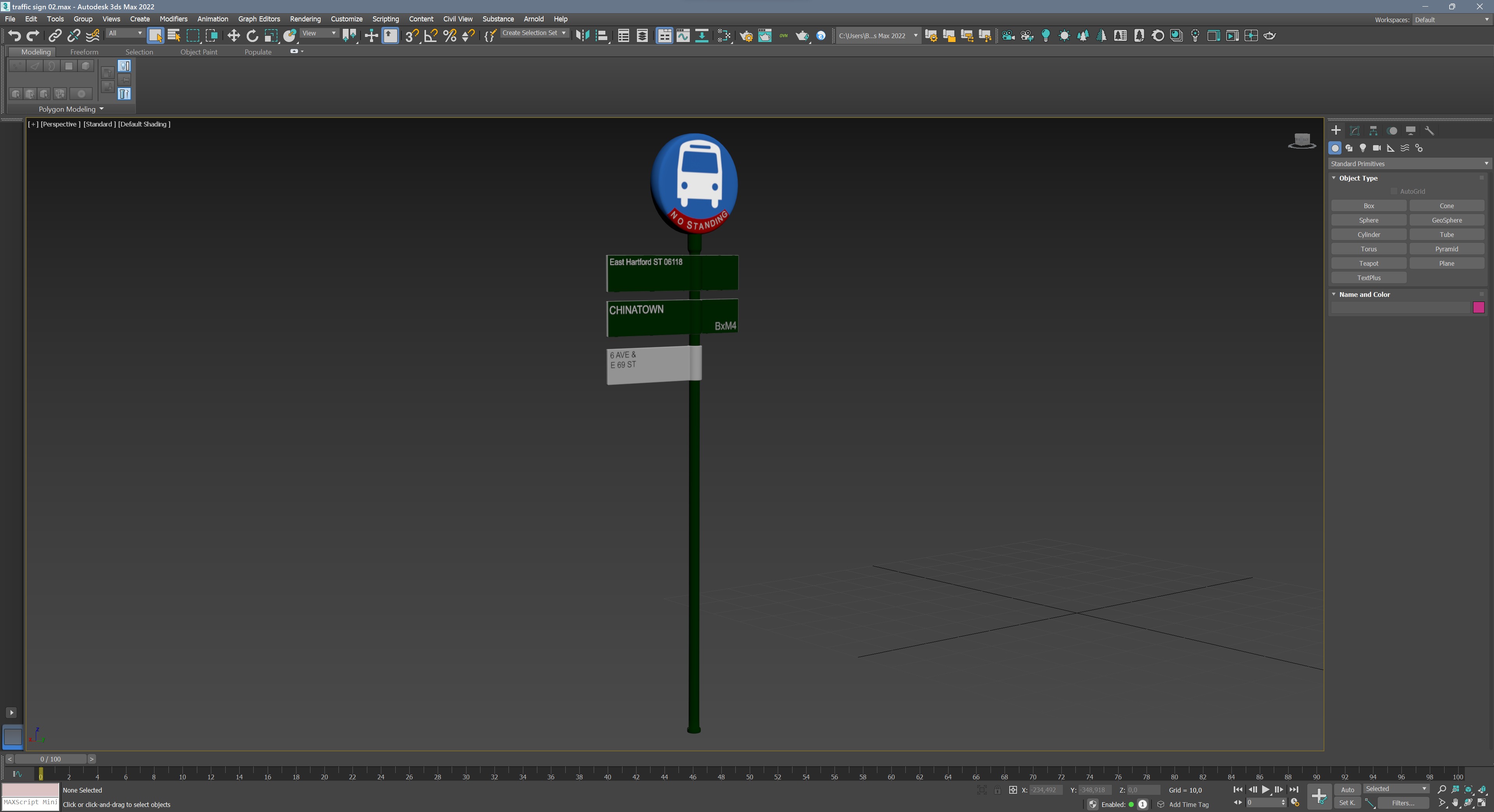Image resolution: width=1494 pixels, height=812 pixels.
Task: Click the Undo arrow icon
Action: click(14, 35)
